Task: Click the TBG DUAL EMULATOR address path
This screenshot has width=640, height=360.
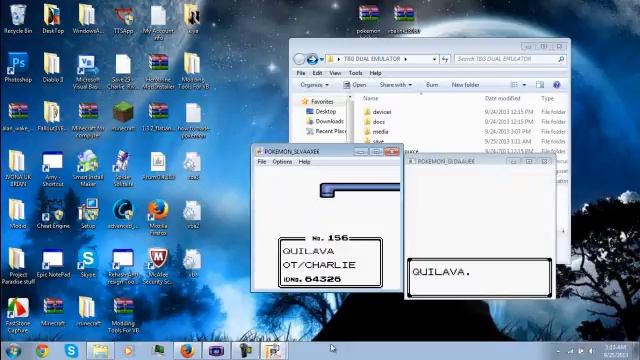Action: [372, 59]
